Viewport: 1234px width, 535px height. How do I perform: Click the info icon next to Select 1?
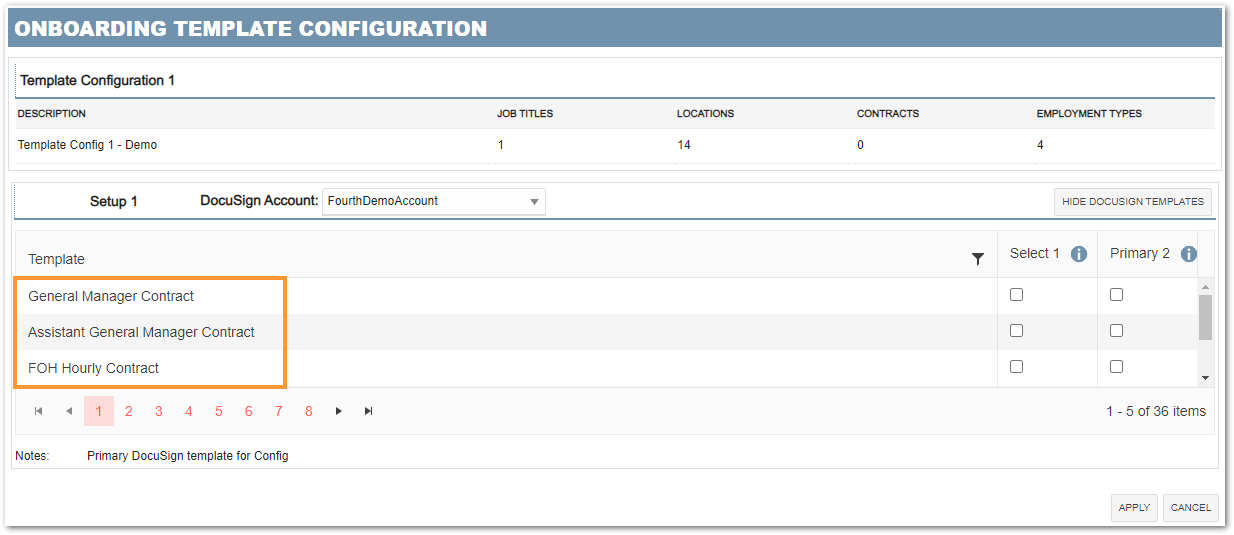1079,254
